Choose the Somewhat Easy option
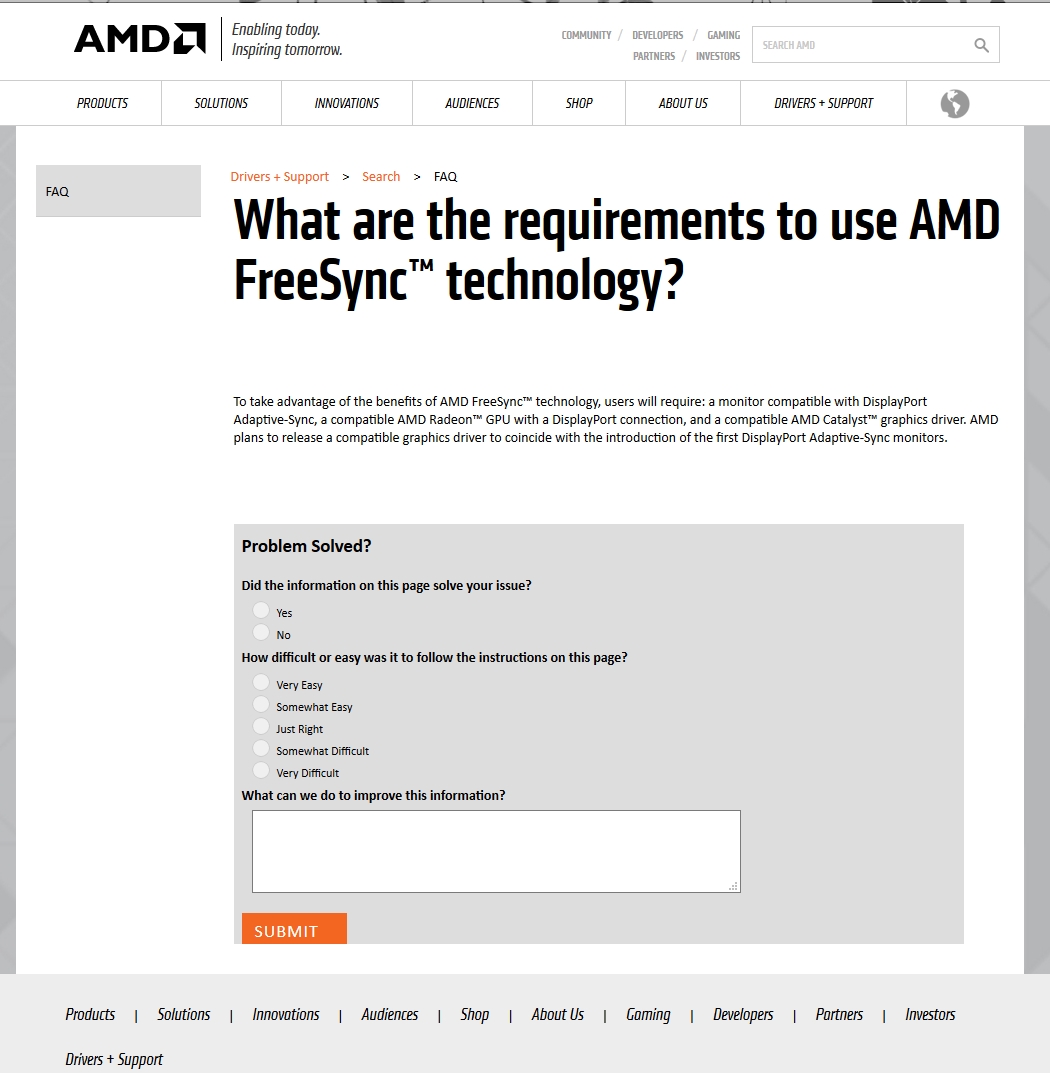 pyautogui.click(x=261, y=703)
